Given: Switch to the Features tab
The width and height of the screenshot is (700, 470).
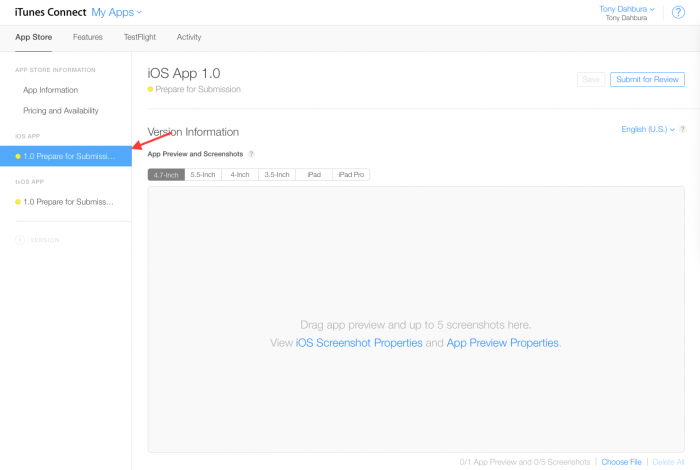Looking at the screenshot, I should click(88, 37).
